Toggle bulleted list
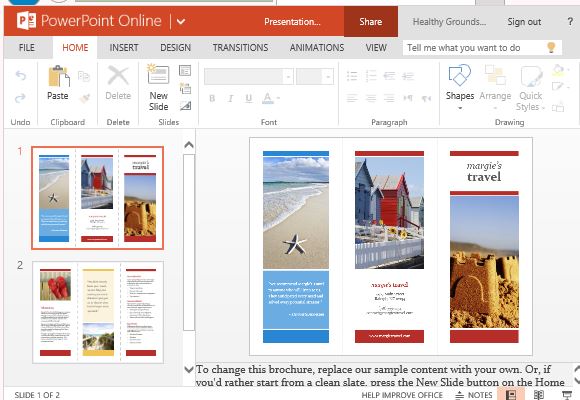 click(x=352, y=76)
